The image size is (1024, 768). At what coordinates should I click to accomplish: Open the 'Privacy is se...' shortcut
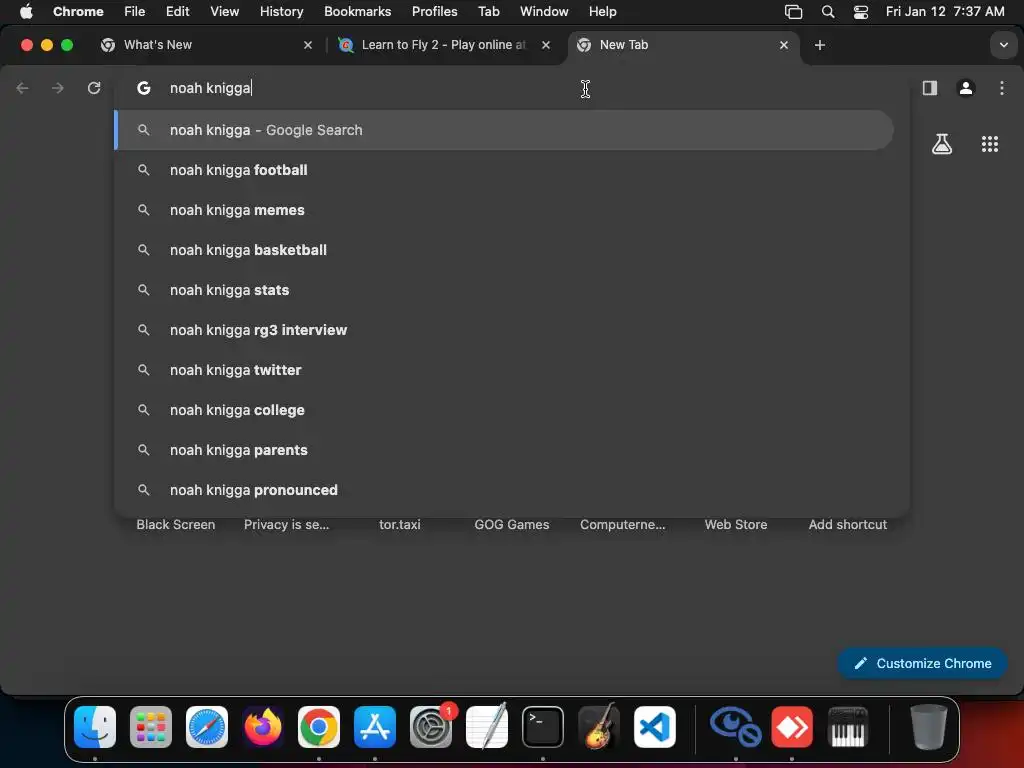click(x=287, y=524)
